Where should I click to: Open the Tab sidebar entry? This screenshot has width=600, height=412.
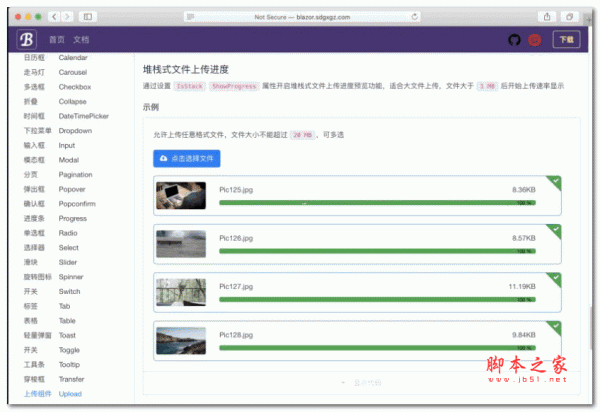[64, 306]
